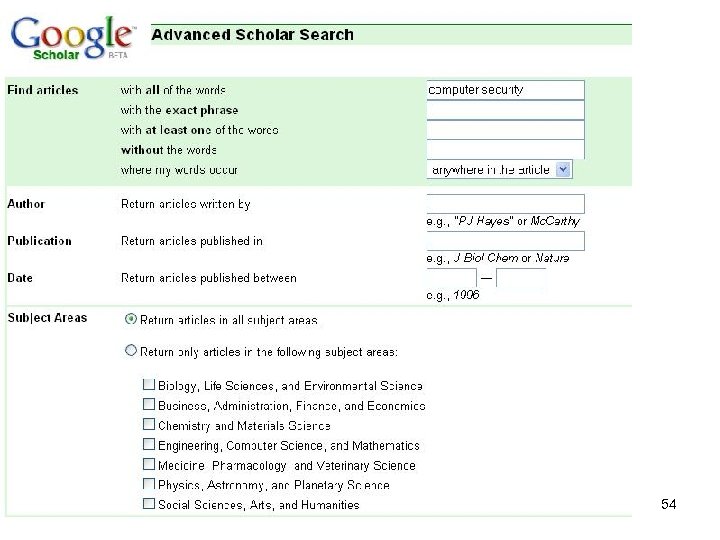Click the publication name input field
The height and width of the screenshot is (540, 720).
505,241
